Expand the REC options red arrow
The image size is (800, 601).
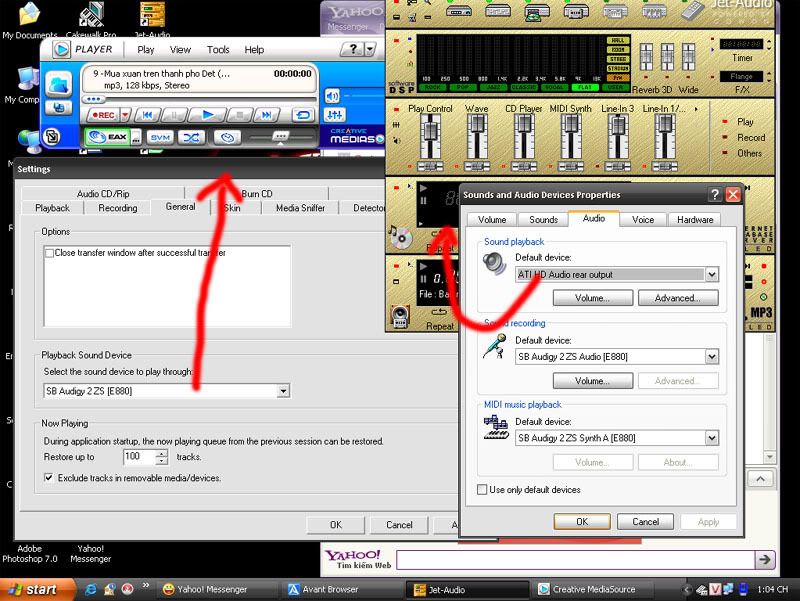[x=125, y=115]
